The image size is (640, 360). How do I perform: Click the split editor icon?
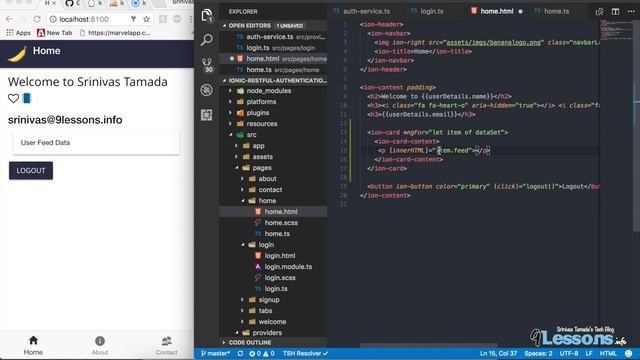pyautogui.click(x=615, y=11)
